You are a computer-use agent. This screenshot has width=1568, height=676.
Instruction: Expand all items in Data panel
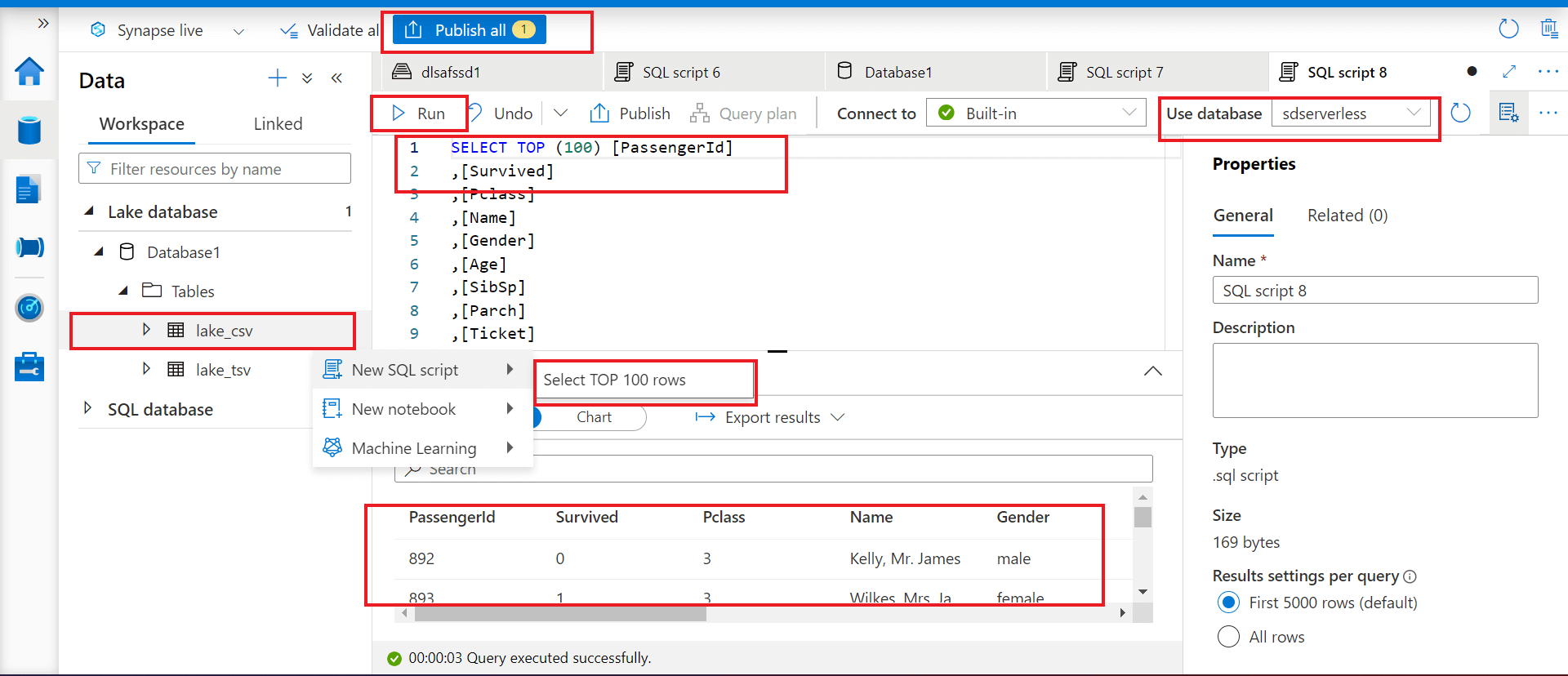click(307, 78)
